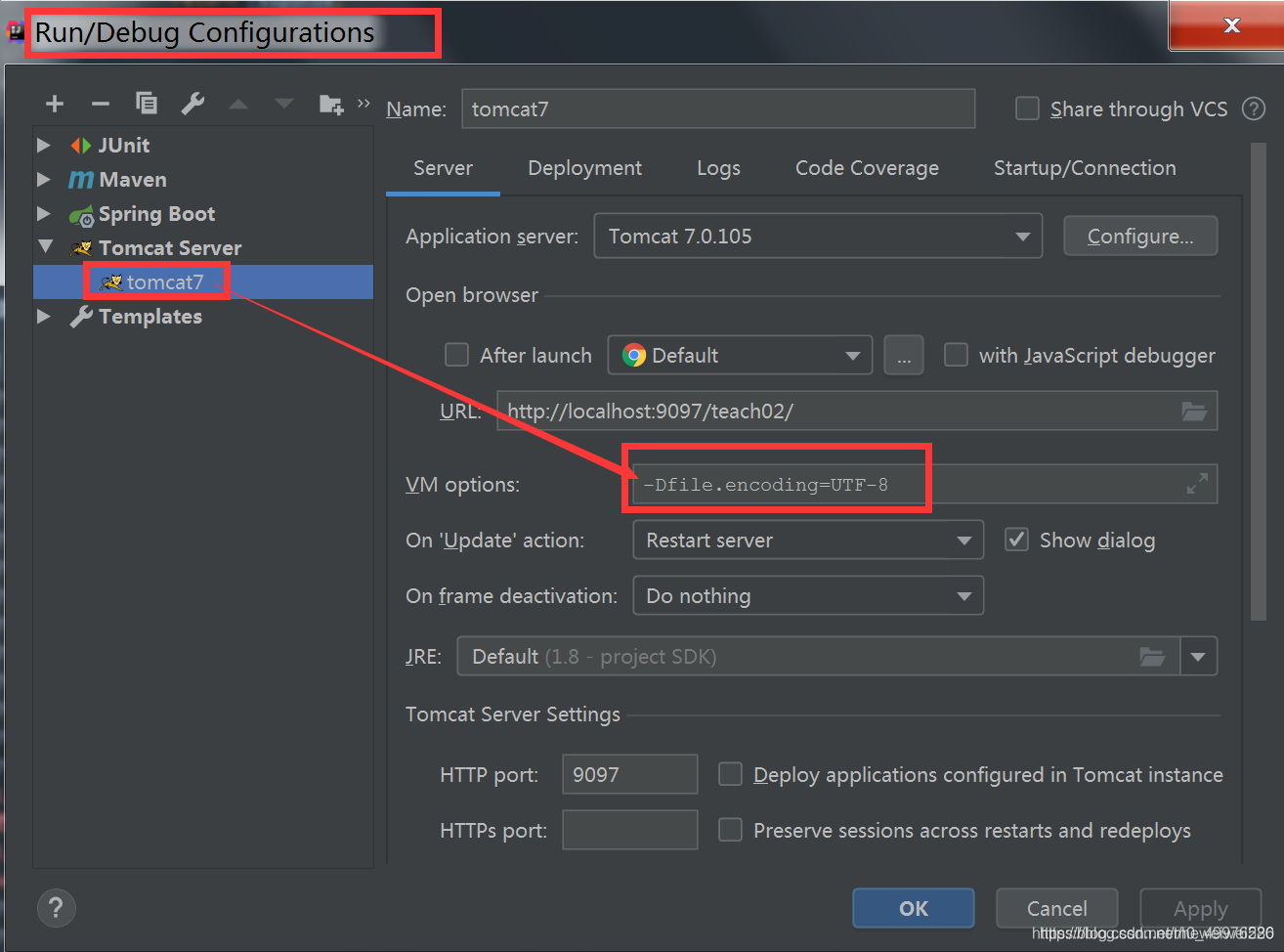Expand the JUnit tree node
This screenshot has width=1284, height=952.
[x=44, y=145]
